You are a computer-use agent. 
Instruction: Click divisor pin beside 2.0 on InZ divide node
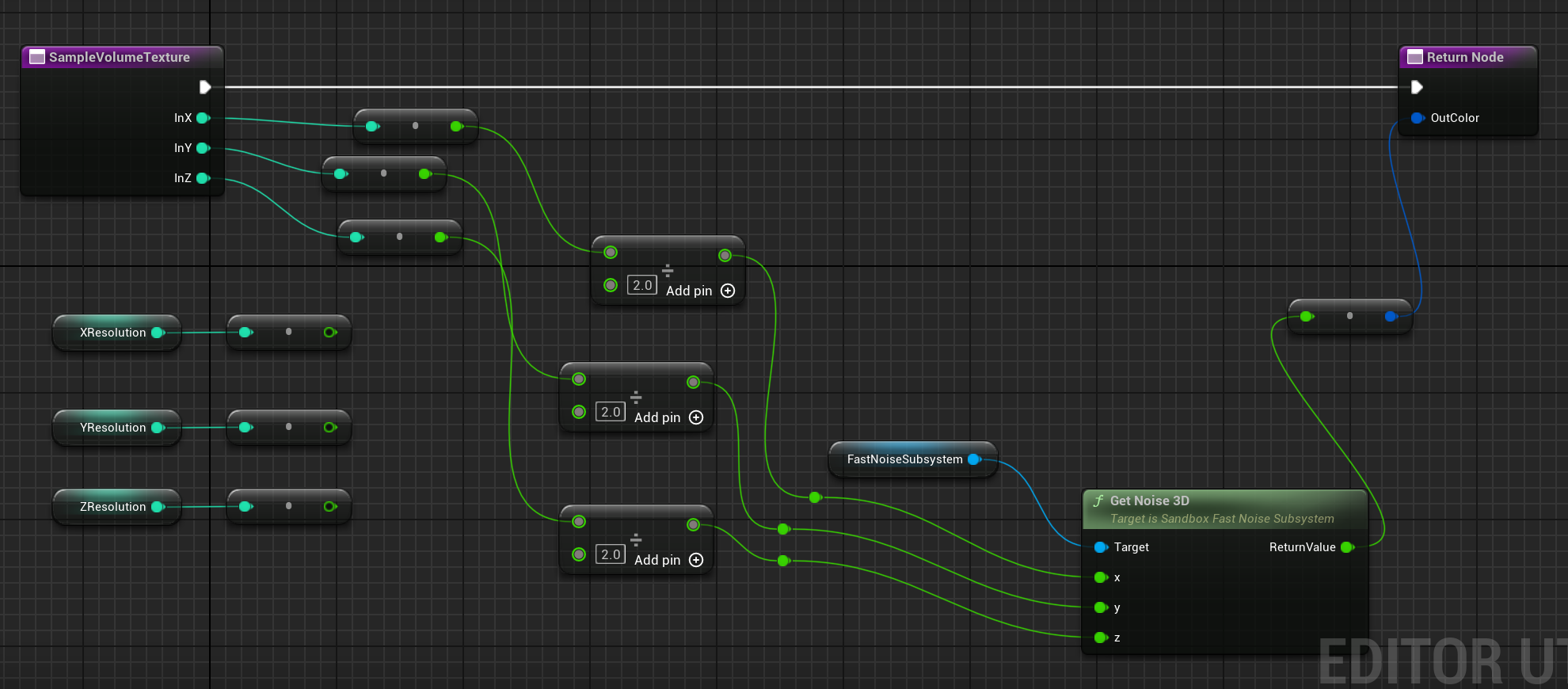pos(579,554)
